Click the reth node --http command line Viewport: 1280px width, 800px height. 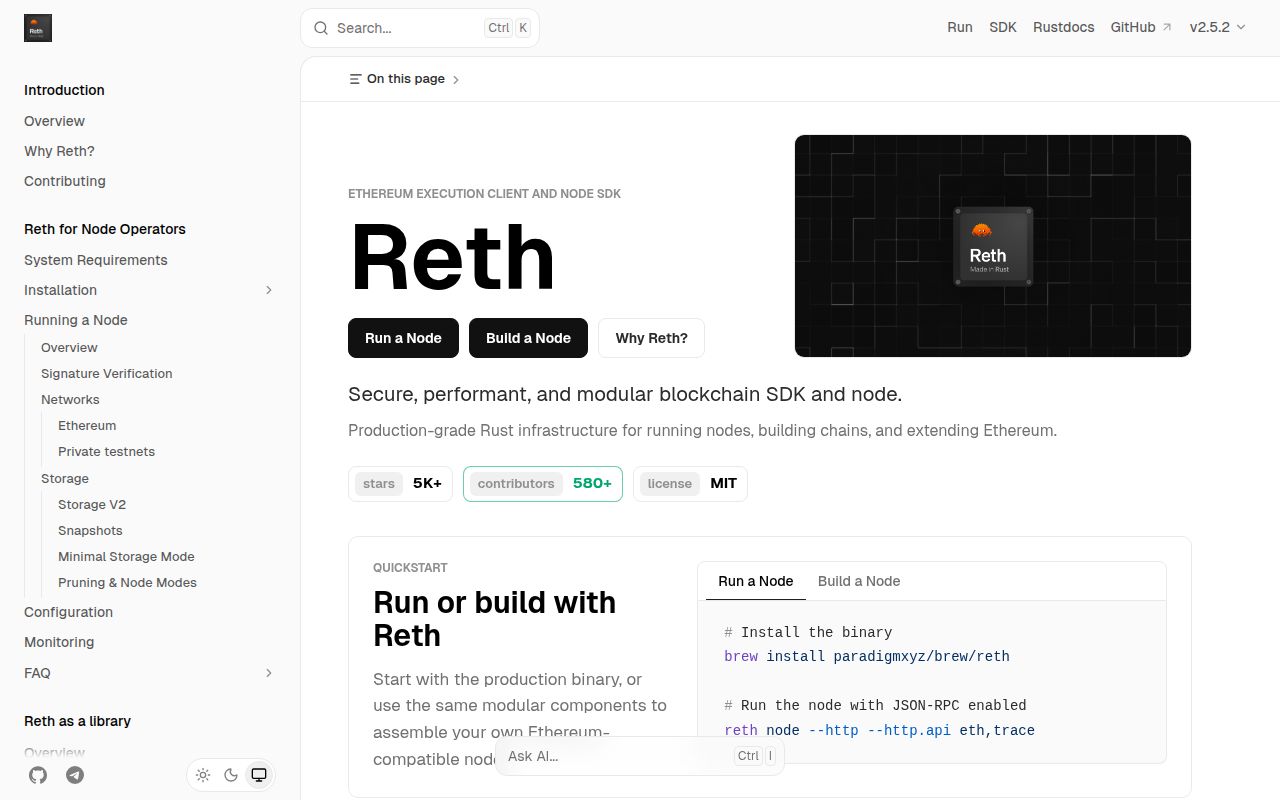click(879, 730)
